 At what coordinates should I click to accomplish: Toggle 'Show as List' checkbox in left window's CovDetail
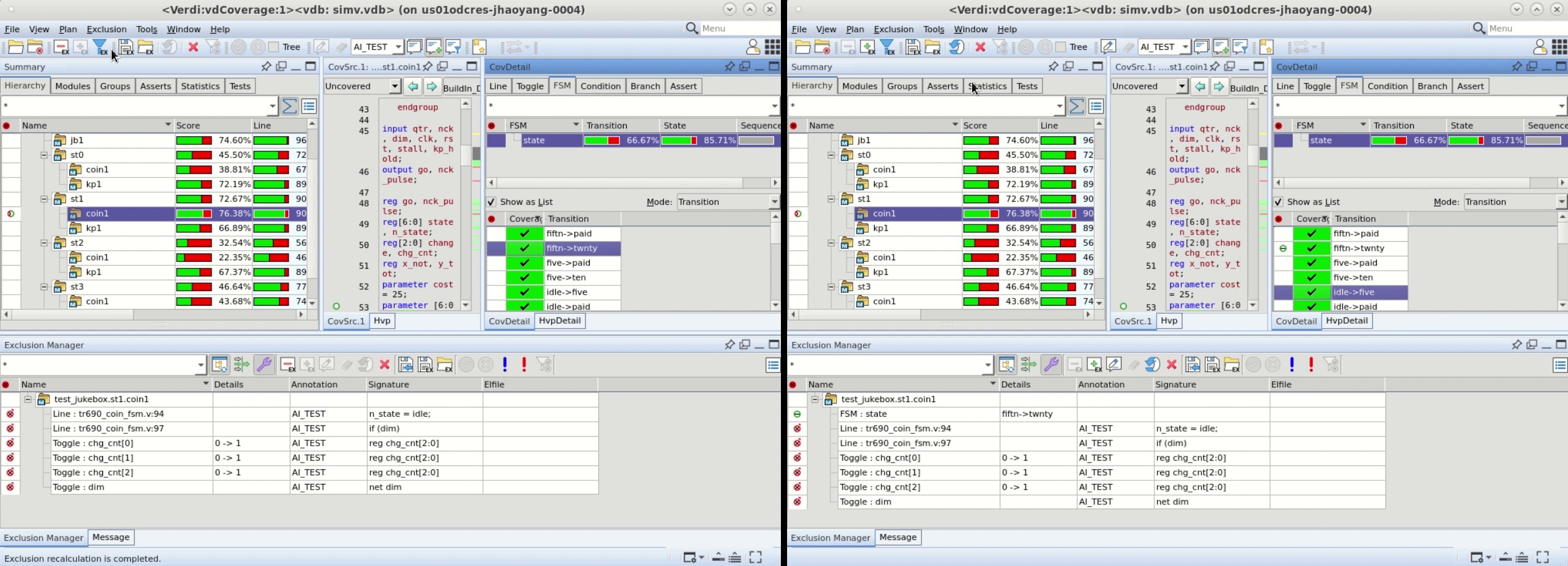[492, 202]
